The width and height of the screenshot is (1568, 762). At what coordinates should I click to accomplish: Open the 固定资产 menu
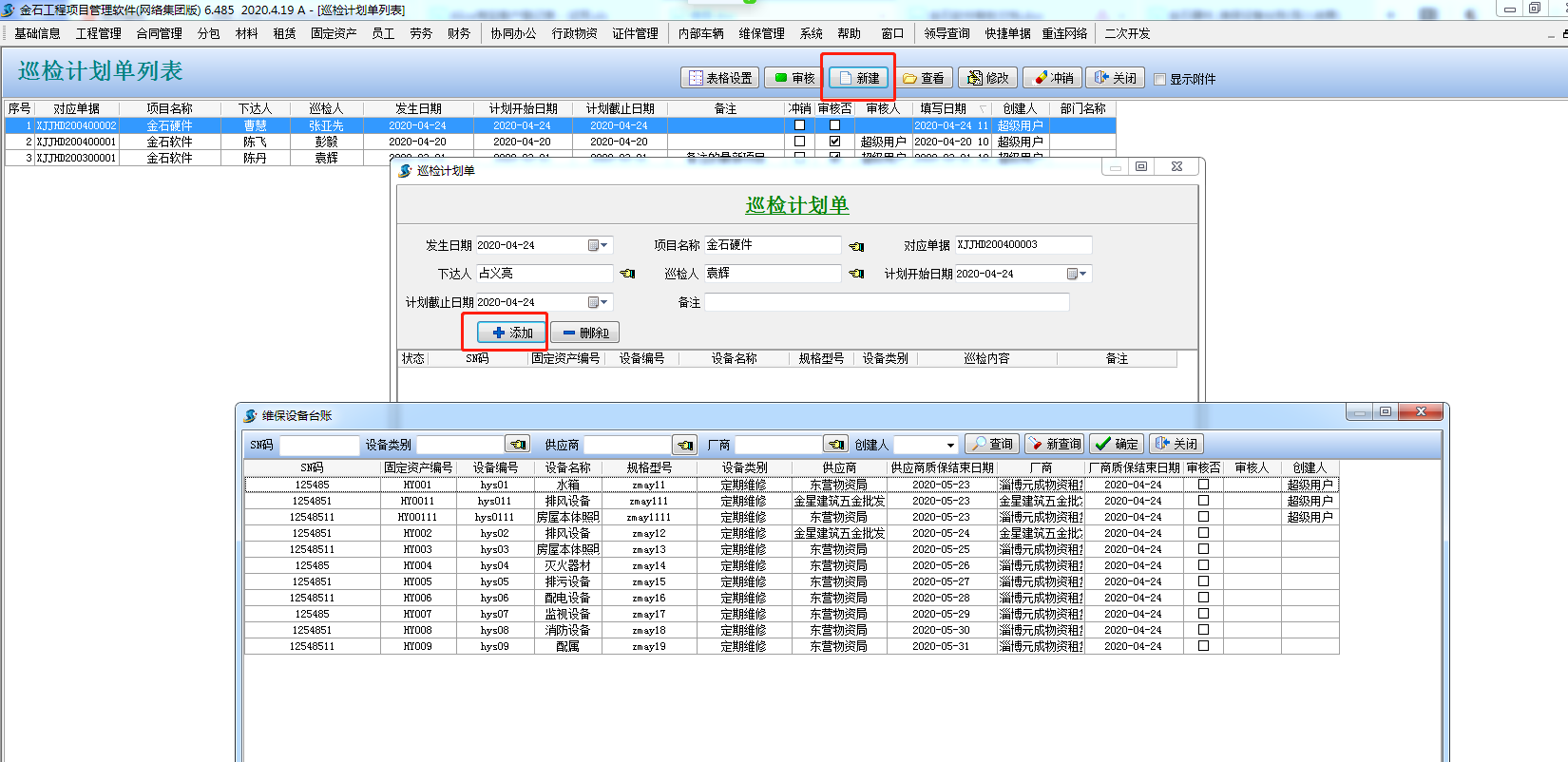click(x=334, y=33)
